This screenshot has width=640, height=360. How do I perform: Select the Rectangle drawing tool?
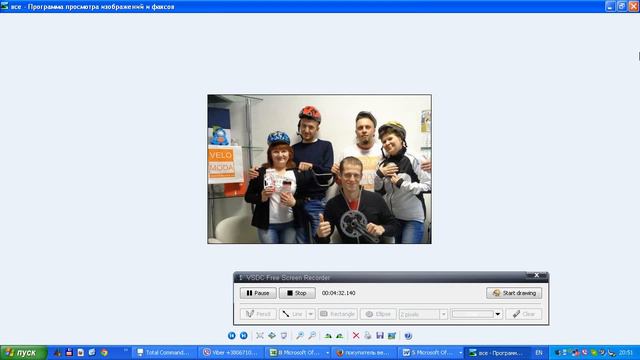click(338, 314)
